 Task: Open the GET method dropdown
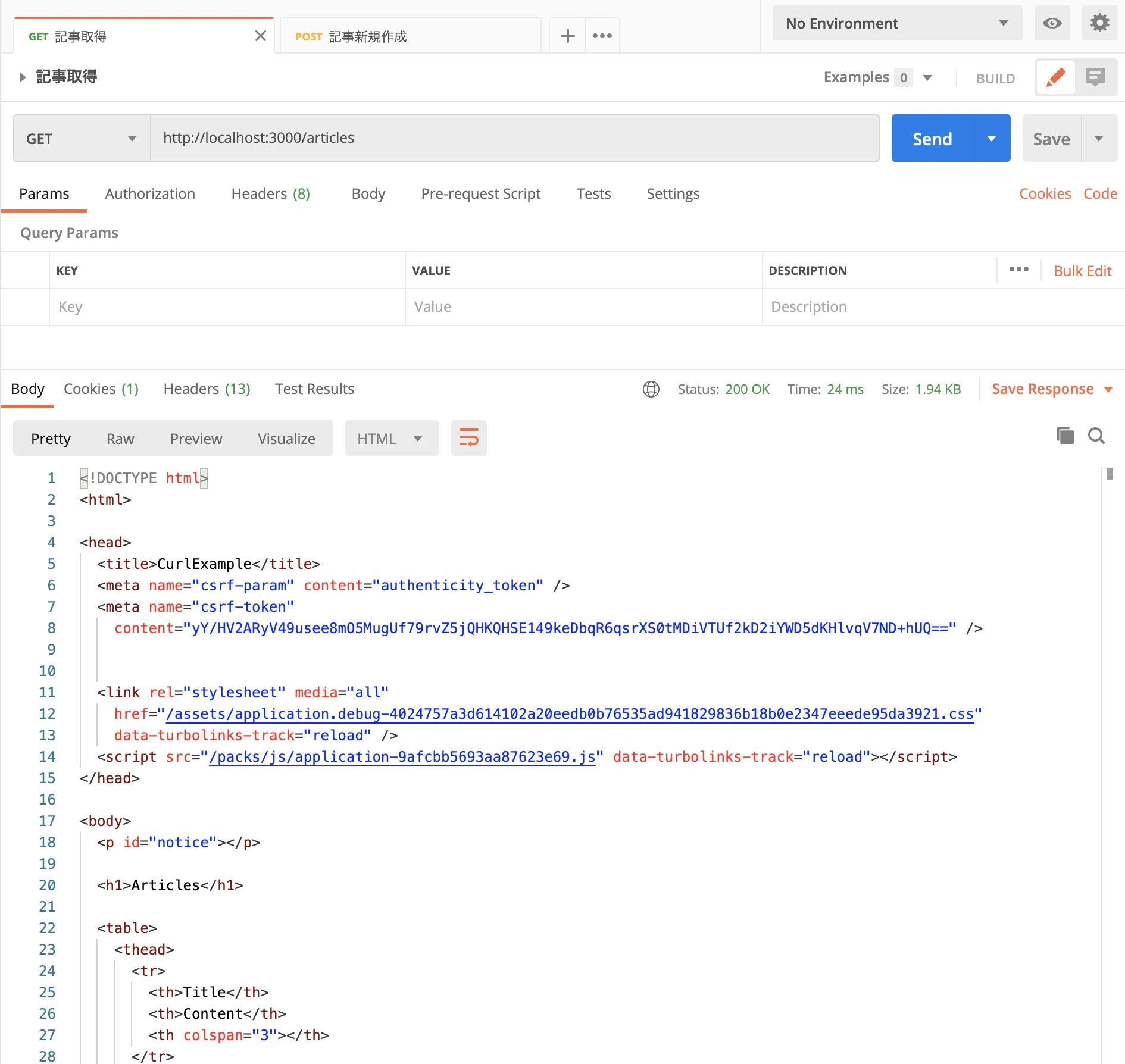[82, 139]
